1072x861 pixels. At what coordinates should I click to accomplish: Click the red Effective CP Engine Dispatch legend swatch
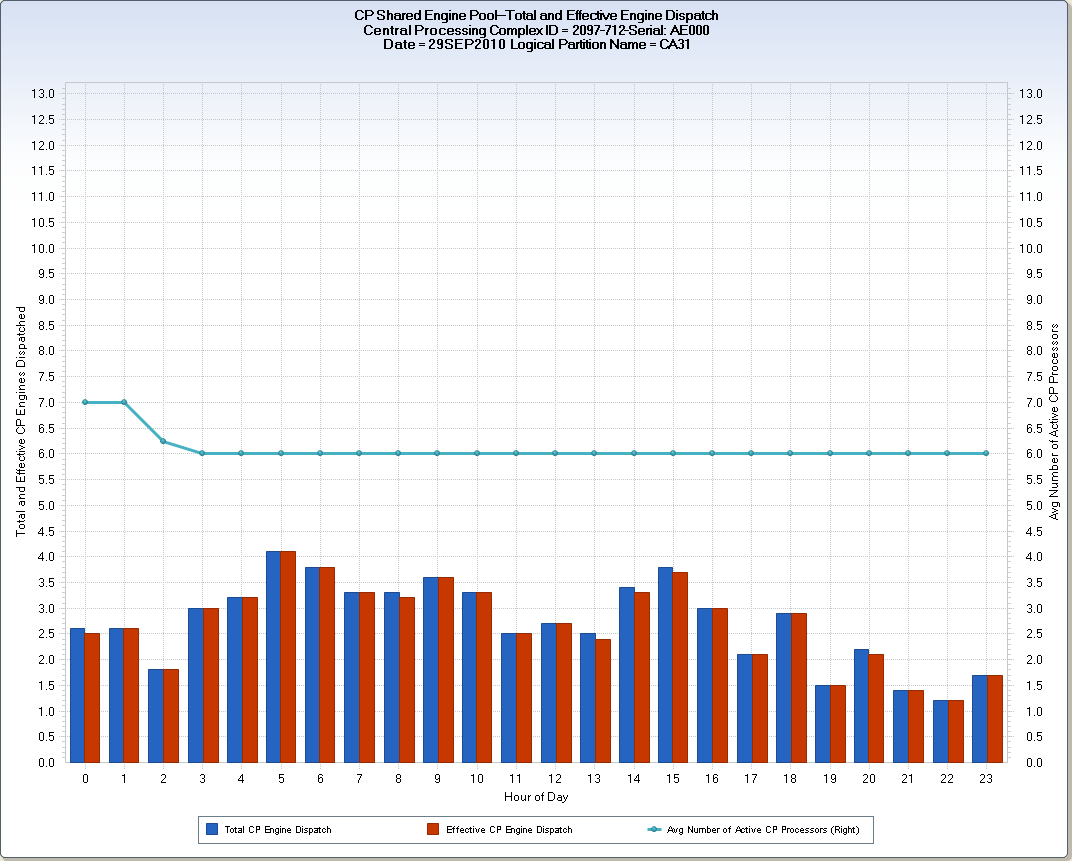433,830
